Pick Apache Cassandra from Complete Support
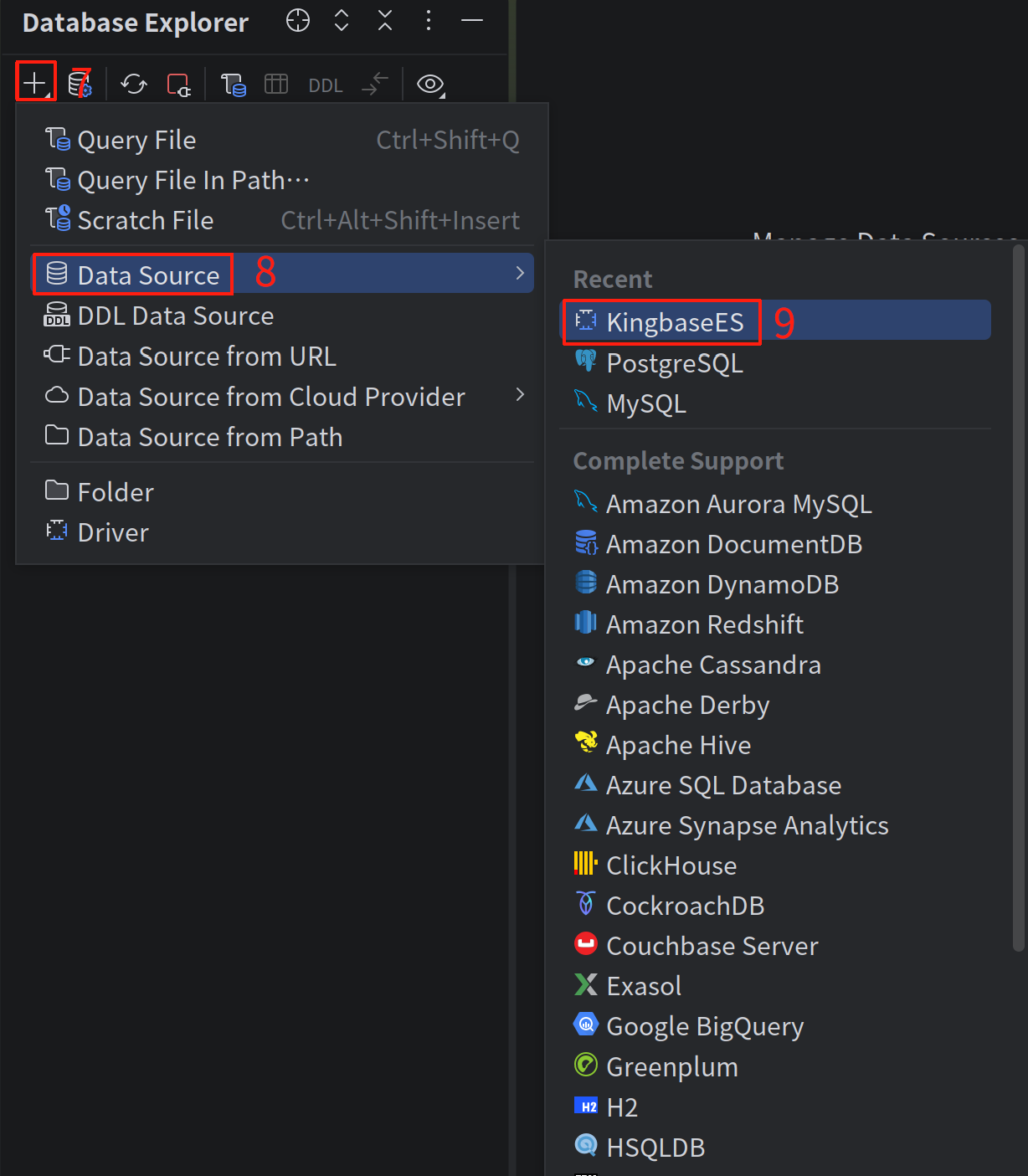Screen dimensions: 1028x1176 click(x=712, y=665)
